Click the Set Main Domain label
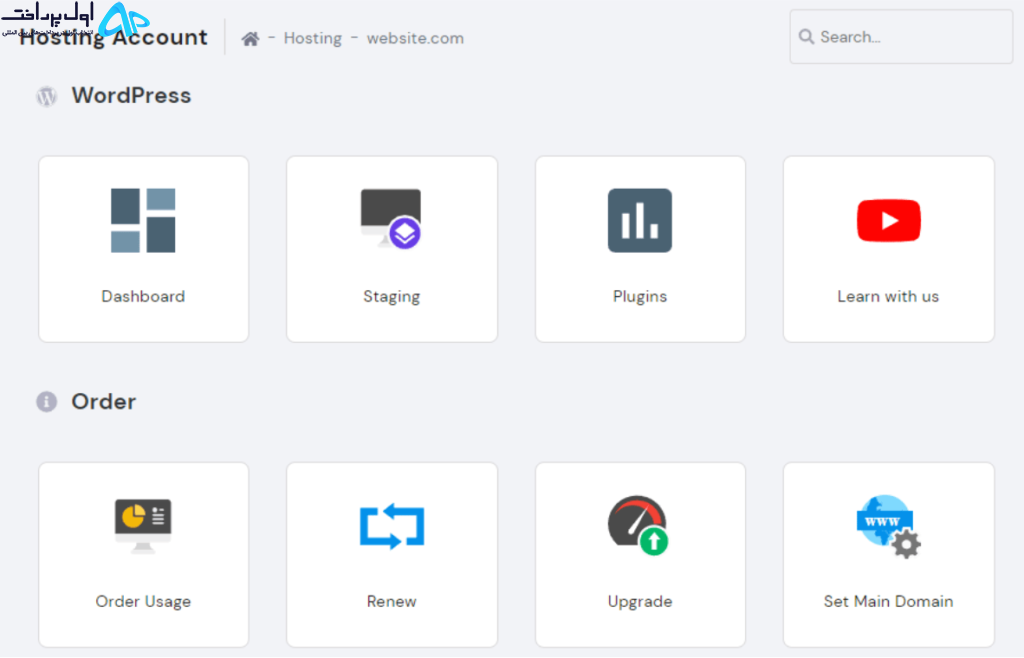 pos(888,601)
